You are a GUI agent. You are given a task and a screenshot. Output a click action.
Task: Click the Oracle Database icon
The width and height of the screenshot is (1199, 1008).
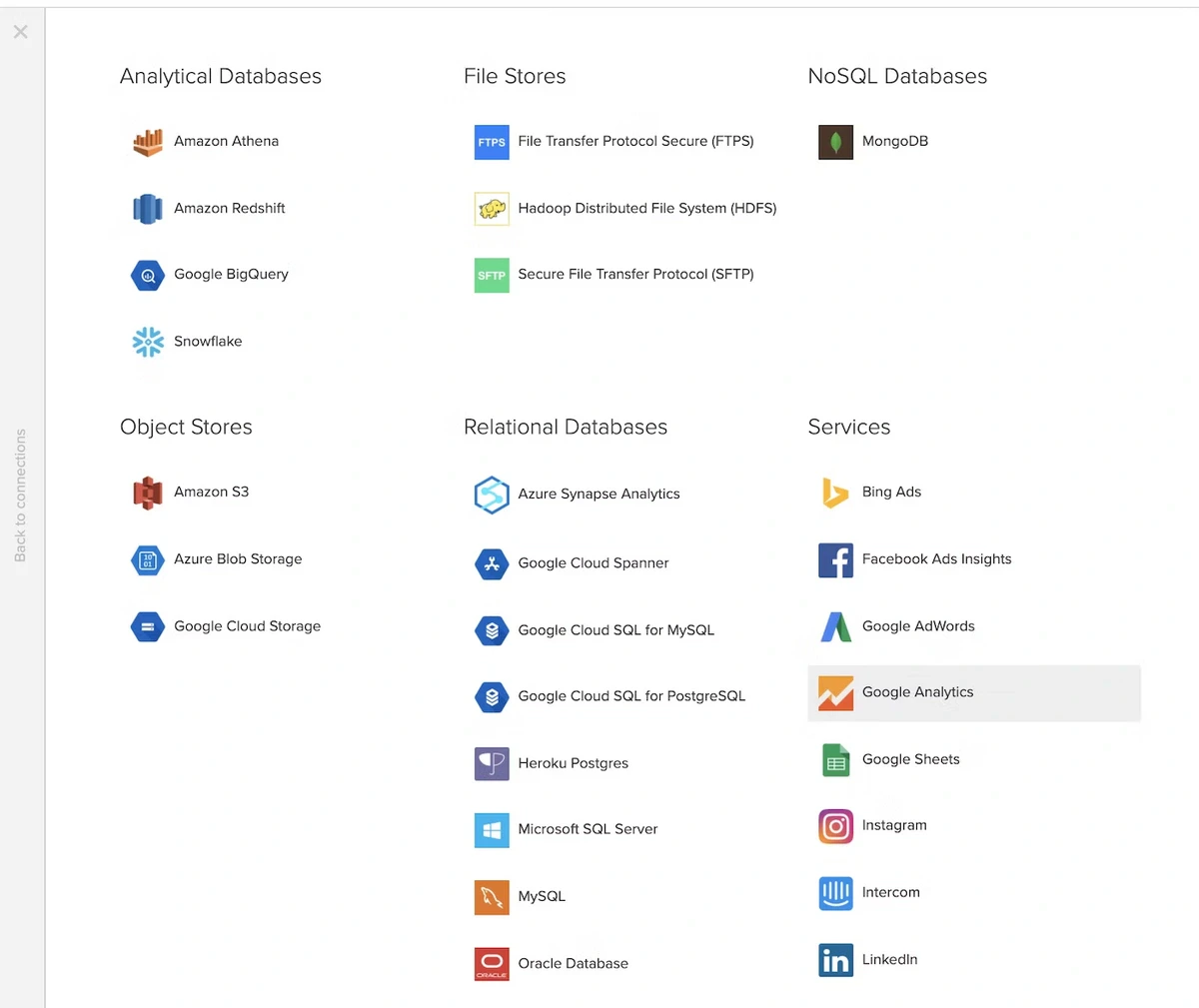[492, 964]
